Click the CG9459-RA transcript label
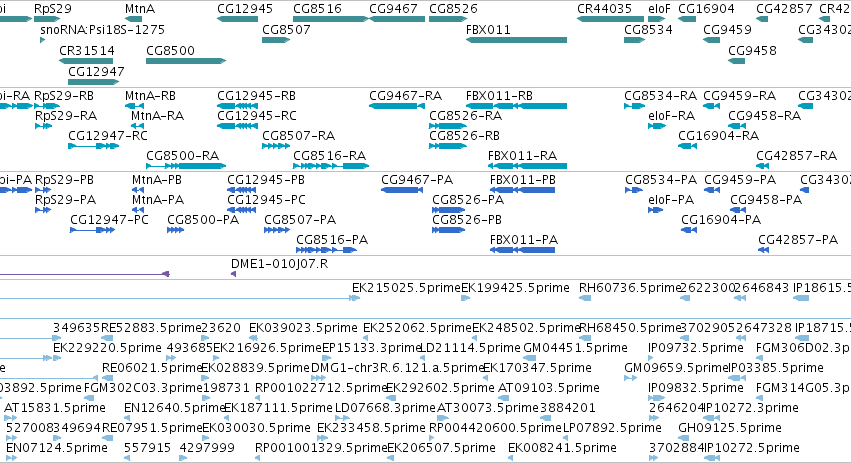This screenshot has height=463, width=851. 740,96
